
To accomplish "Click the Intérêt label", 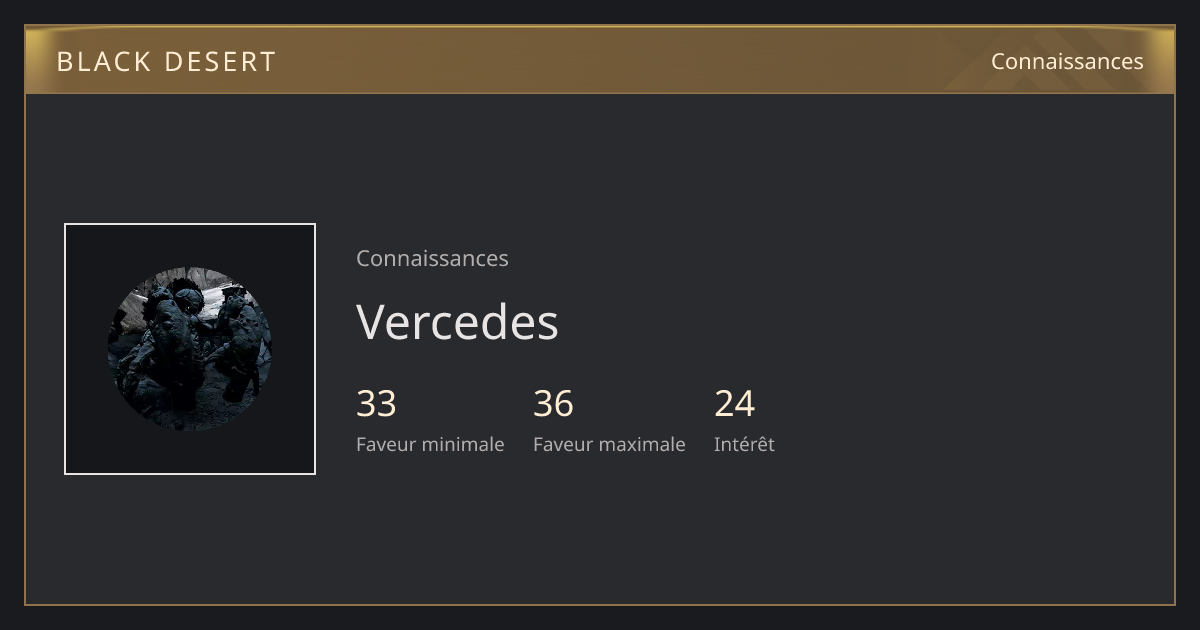I will pyautogui.click(x=744, y=444).
